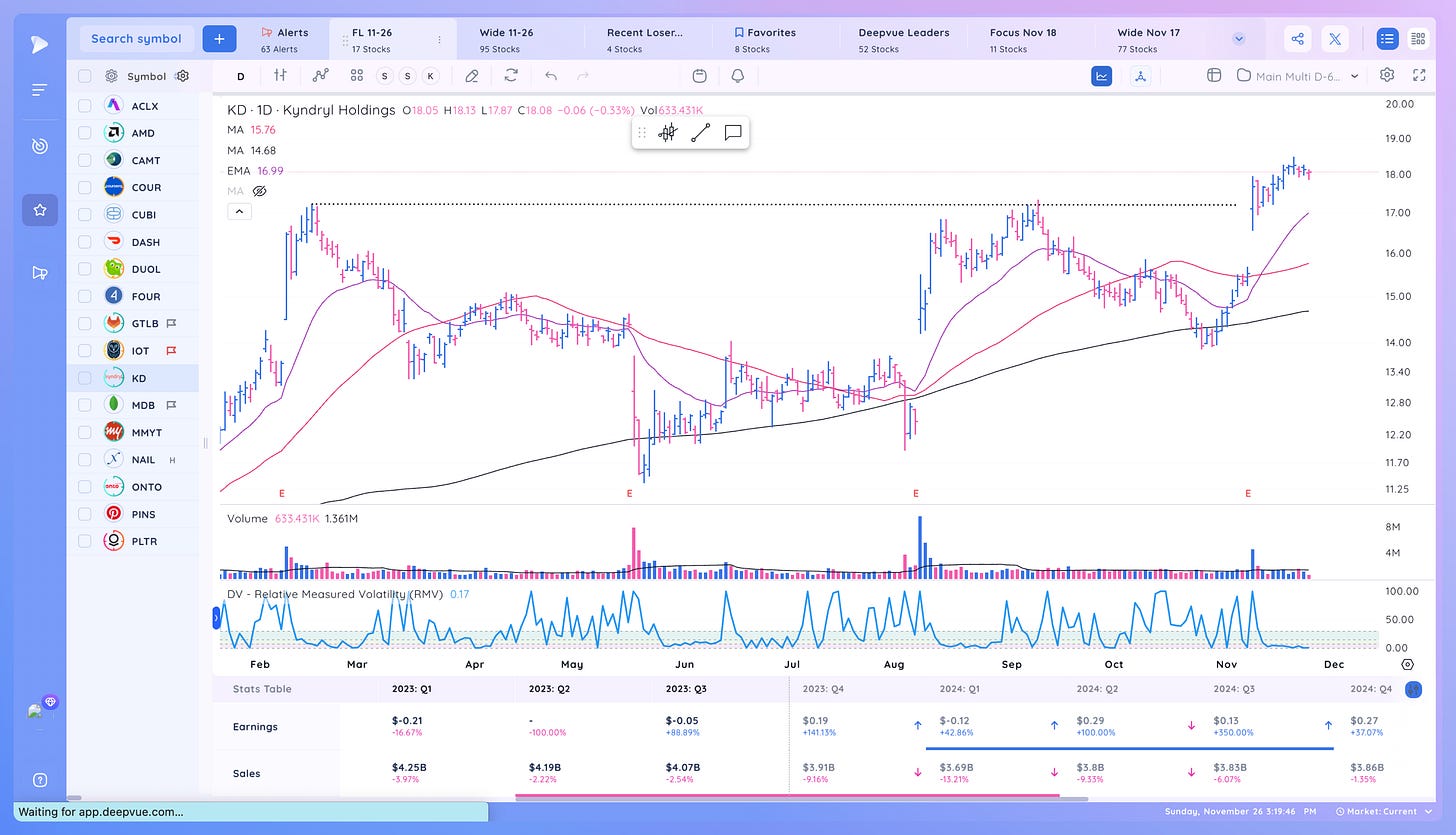Click the Deepvue logo icon
1456x835 pixels.
click(x=39, y=43)
